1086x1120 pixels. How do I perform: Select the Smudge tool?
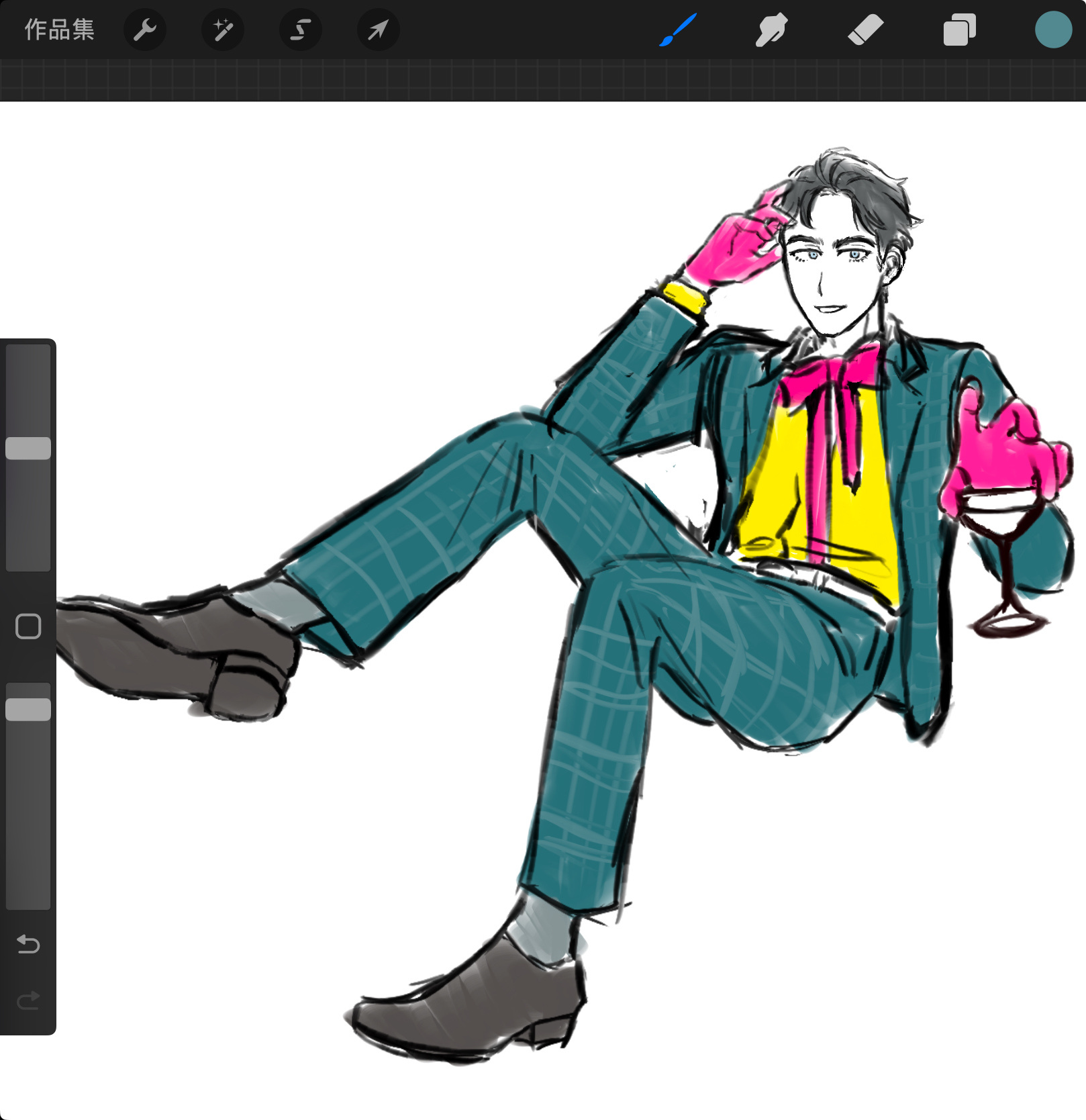[x=771, y=30]
